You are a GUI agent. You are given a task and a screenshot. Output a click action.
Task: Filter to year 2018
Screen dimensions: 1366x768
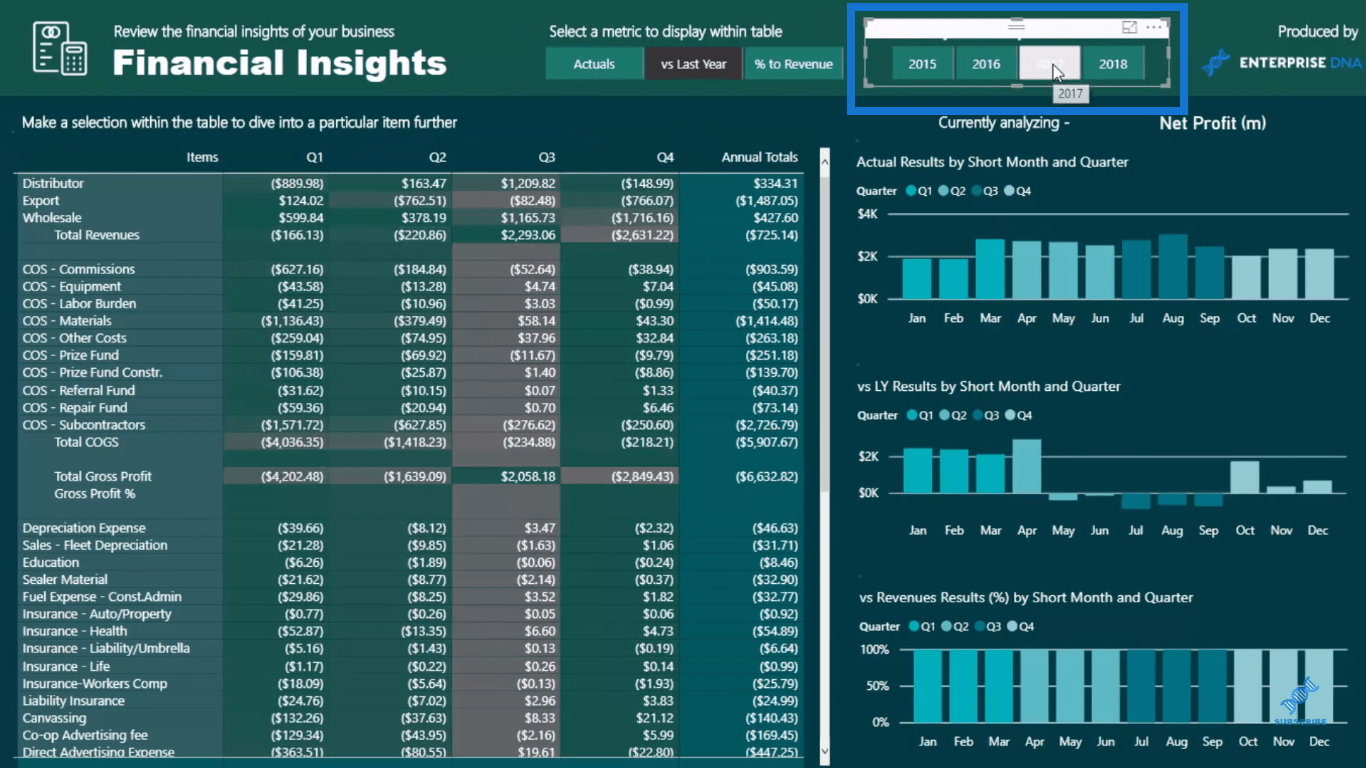(x=1113, y=64)
